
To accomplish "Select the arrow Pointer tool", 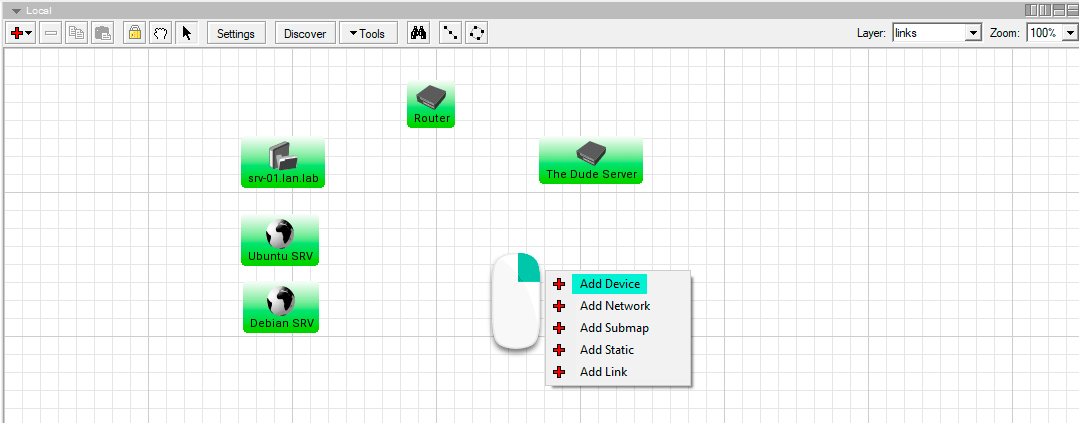I will point(186,33).
